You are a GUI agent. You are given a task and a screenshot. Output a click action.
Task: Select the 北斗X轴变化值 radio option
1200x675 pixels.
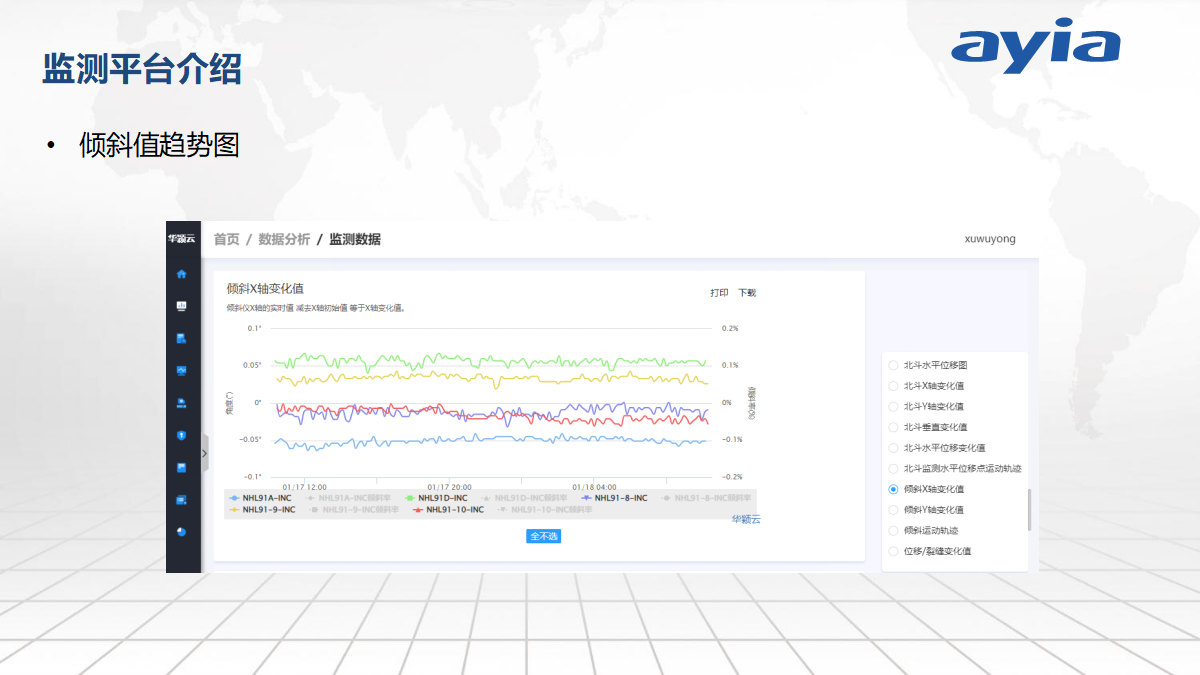(927, 386)
